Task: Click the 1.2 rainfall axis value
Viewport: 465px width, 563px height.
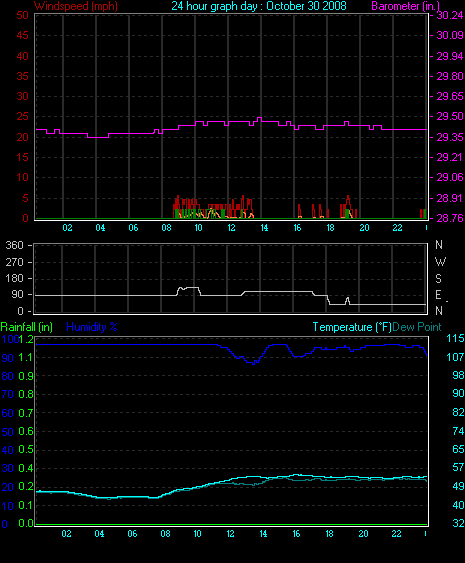Action: tap(26, 339)
